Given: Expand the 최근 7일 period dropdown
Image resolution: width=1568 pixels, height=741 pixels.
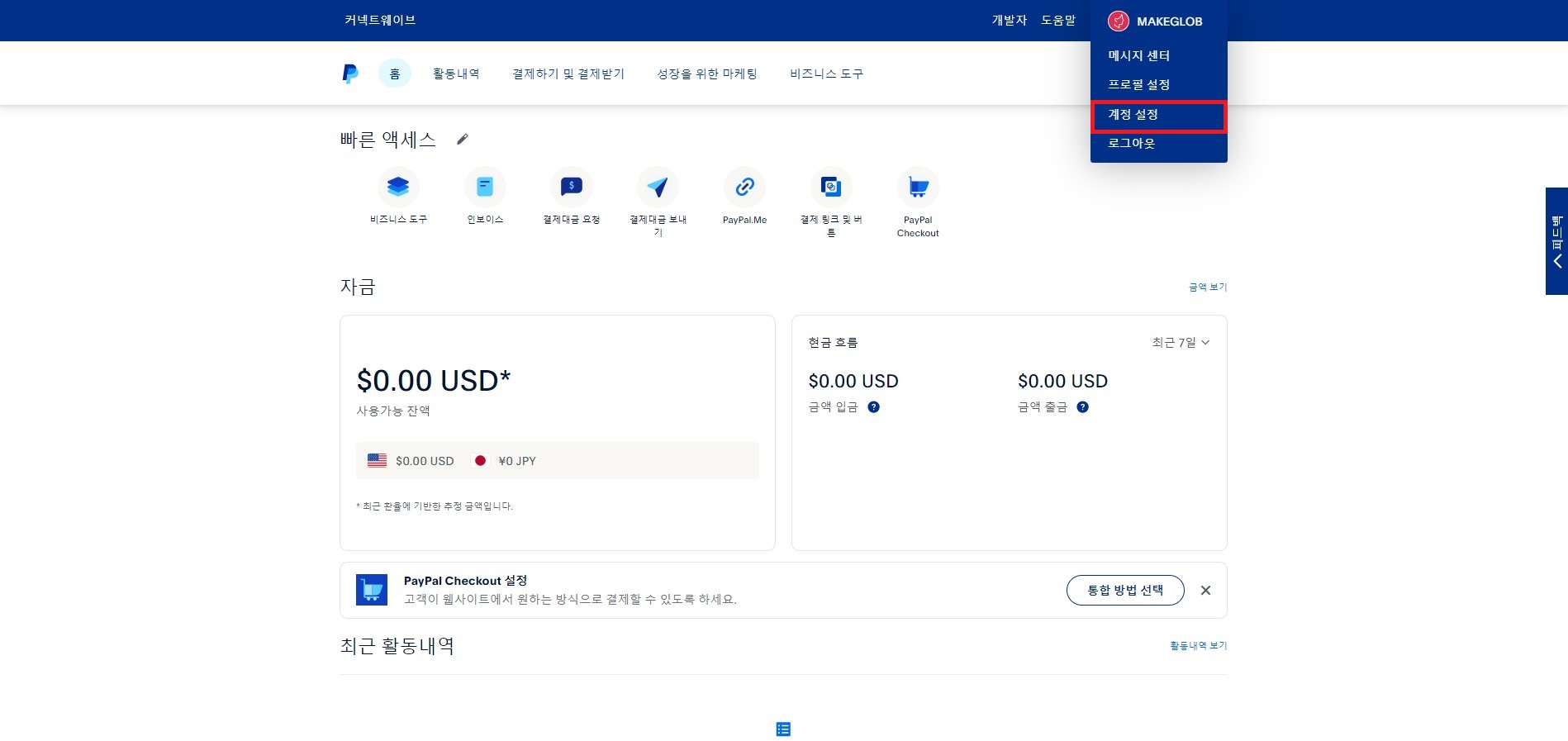Looking at the screenshot, I should pyautogui.click(x=1181, y=343).
